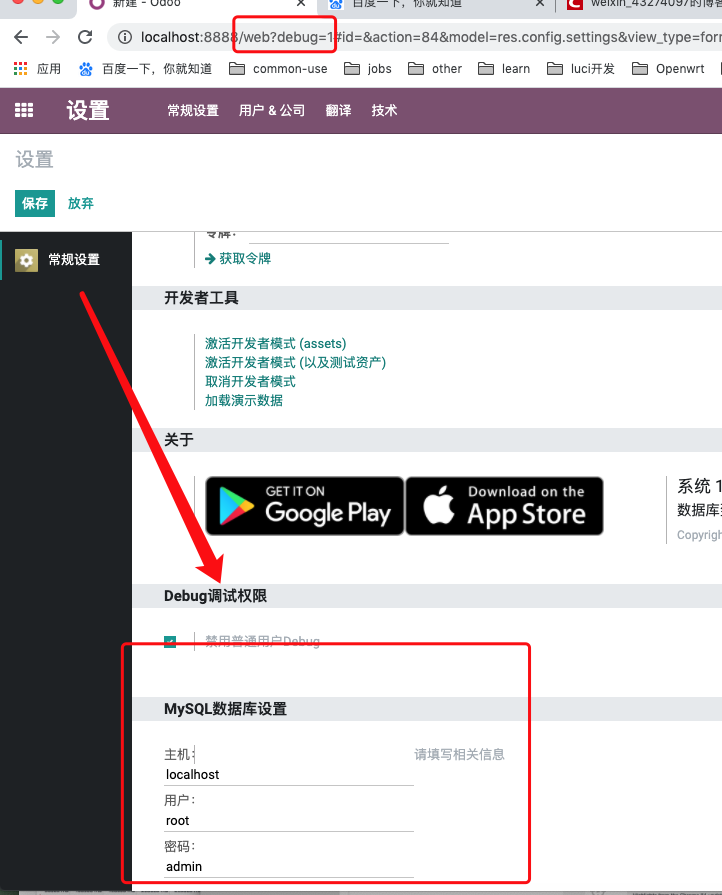Click 激活开发者模式 (以及测试资产) link

pos(296,362)
